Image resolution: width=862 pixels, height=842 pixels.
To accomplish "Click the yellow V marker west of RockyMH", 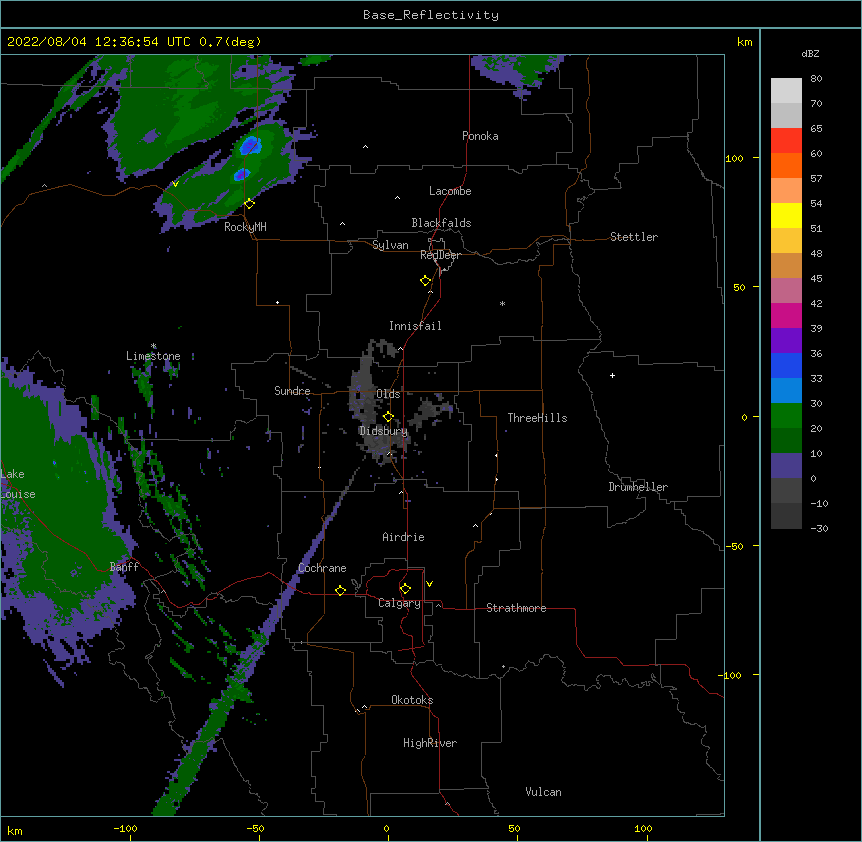I will tap(175, 184).
